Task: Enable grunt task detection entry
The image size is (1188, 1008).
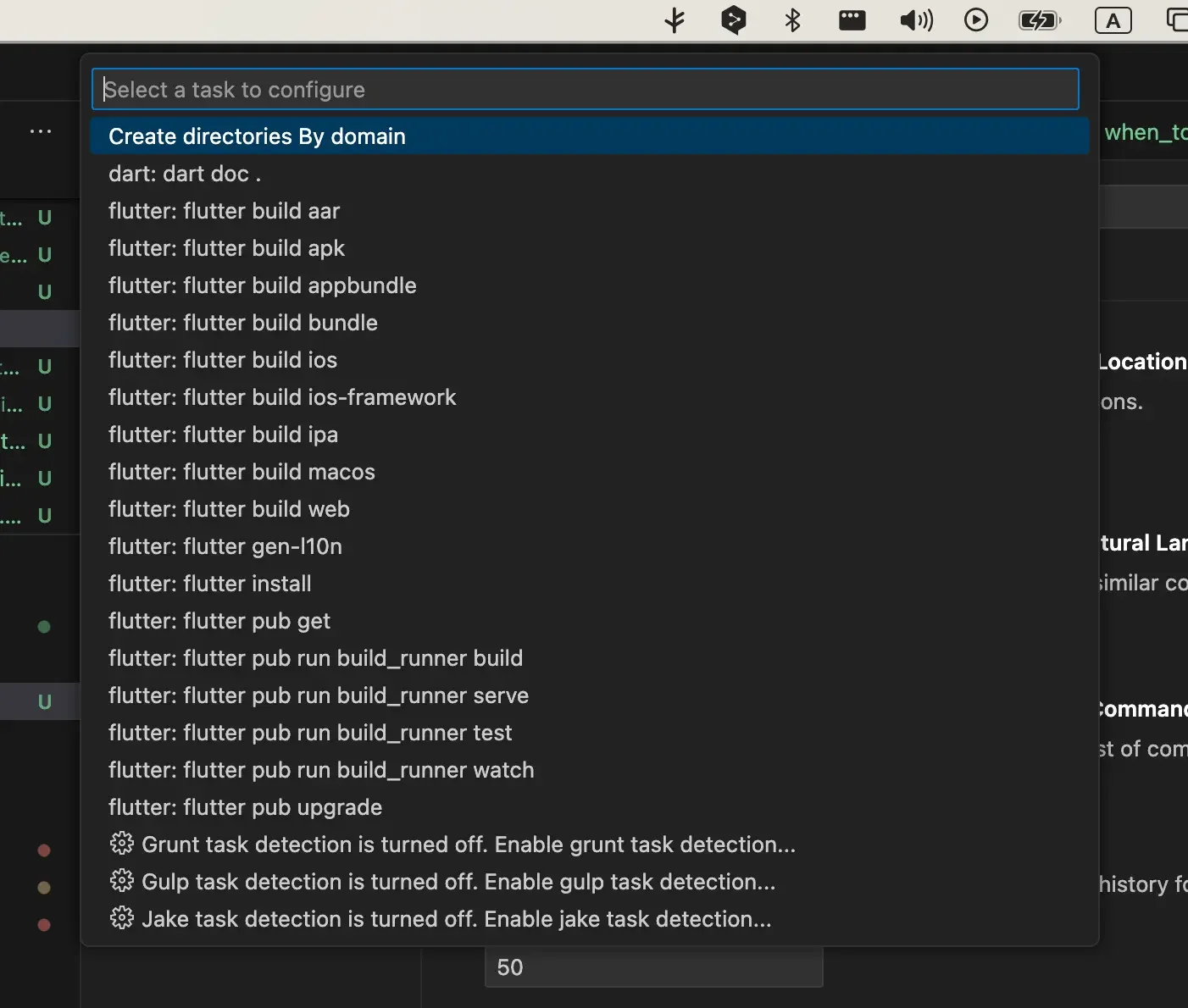Action: pos(590,845)
